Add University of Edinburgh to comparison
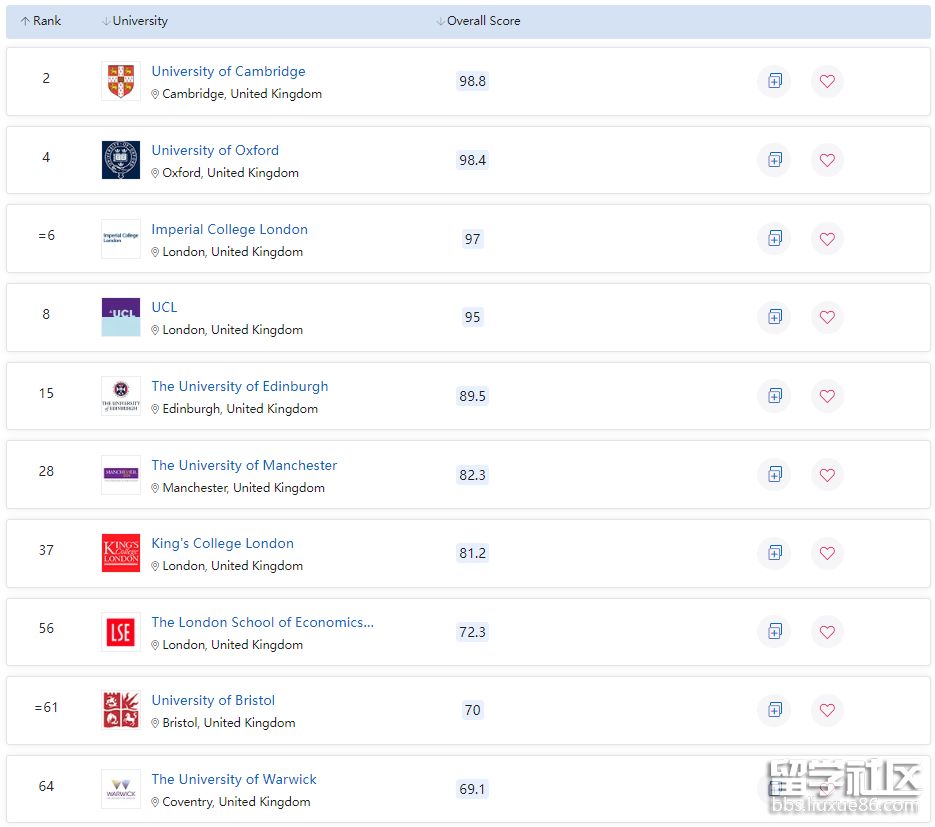Screen dimensions: 935x827 (x=775, y=395)
